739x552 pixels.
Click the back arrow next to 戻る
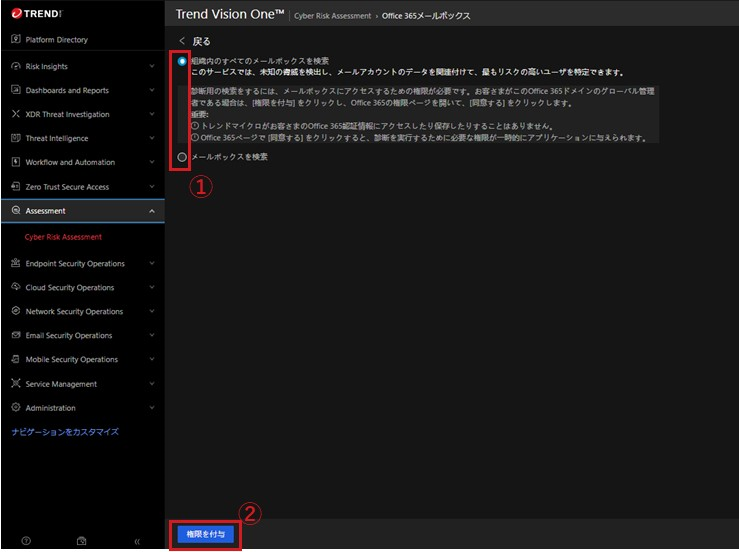point(182,41)
